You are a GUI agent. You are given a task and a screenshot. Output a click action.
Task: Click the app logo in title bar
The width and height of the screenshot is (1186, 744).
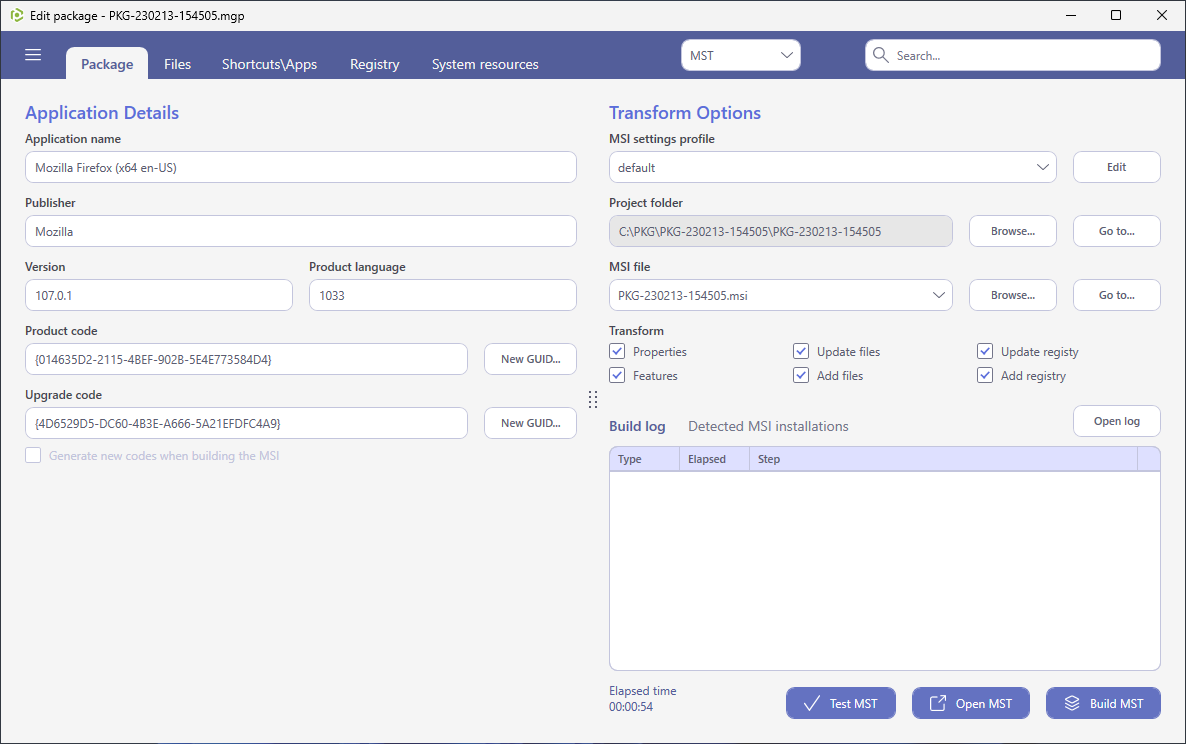pos(16,15)
